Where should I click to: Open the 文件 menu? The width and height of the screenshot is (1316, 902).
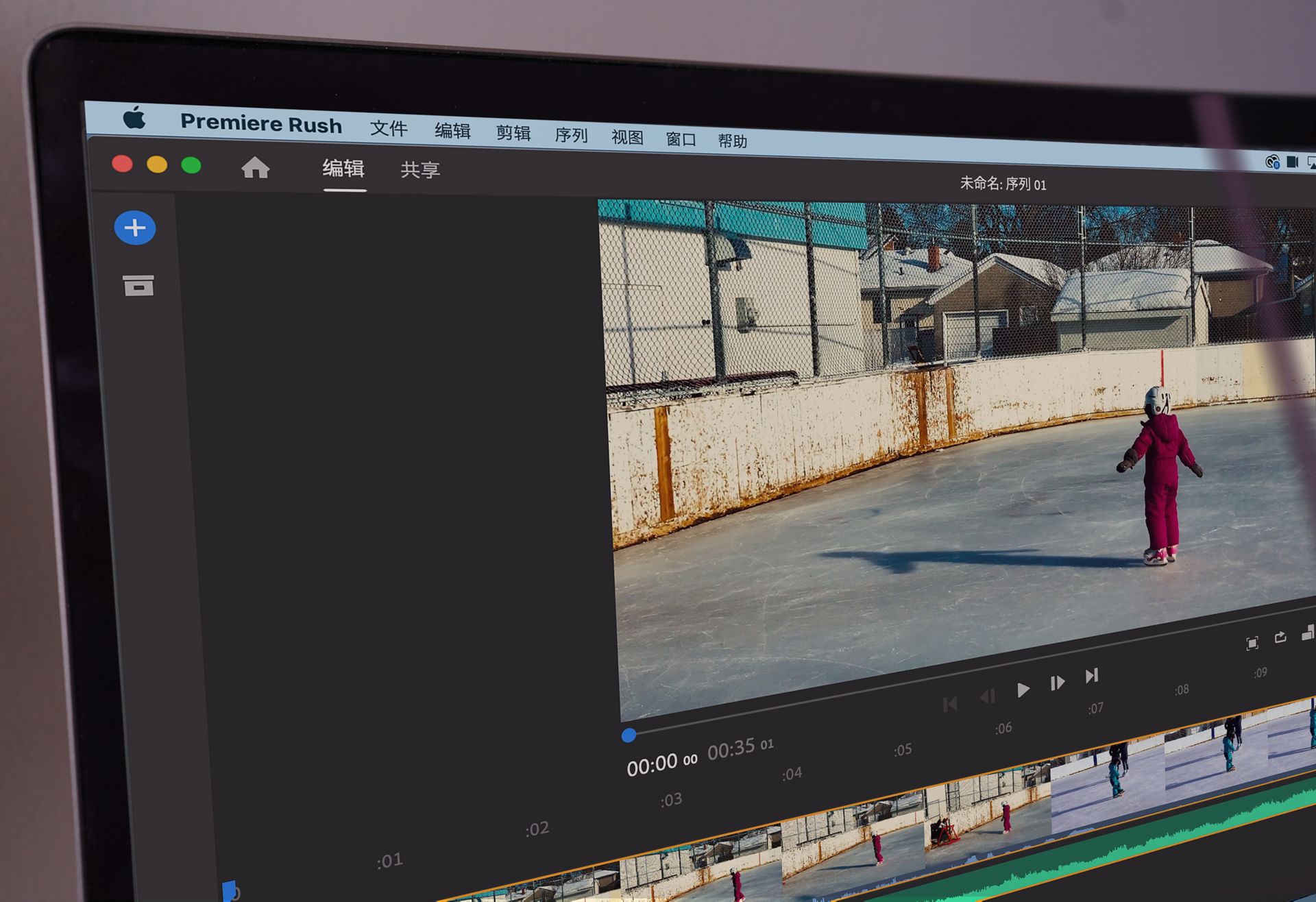(x=389, y=128)
